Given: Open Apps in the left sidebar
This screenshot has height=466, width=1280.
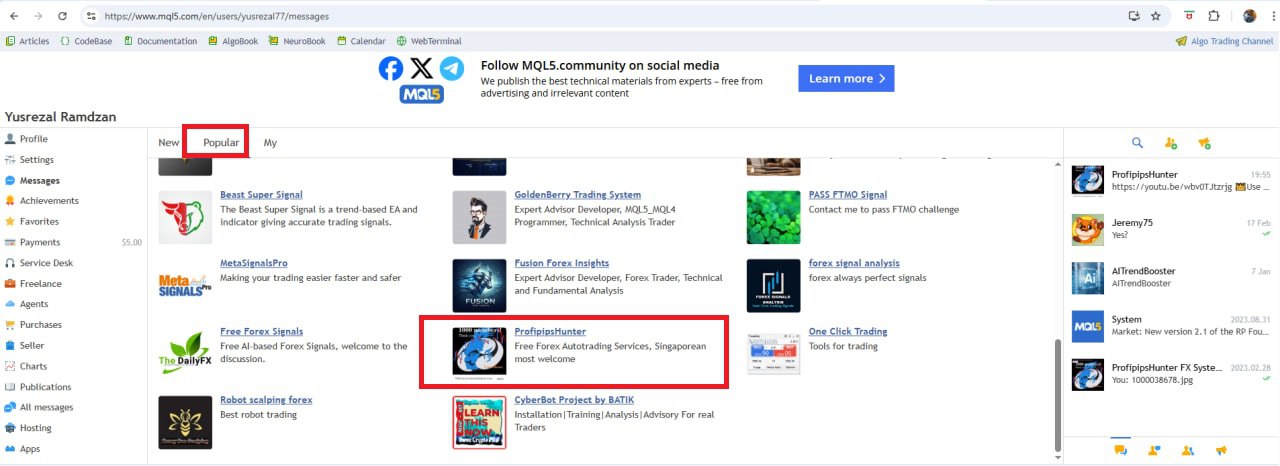Looking at the screenshot, I should click(30, 449).
